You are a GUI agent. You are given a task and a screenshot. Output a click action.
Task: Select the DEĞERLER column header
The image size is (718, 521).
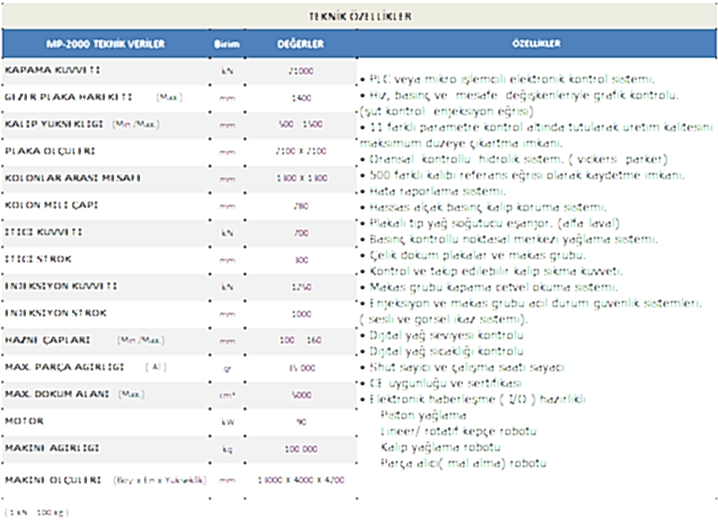[x=299, y=45]
